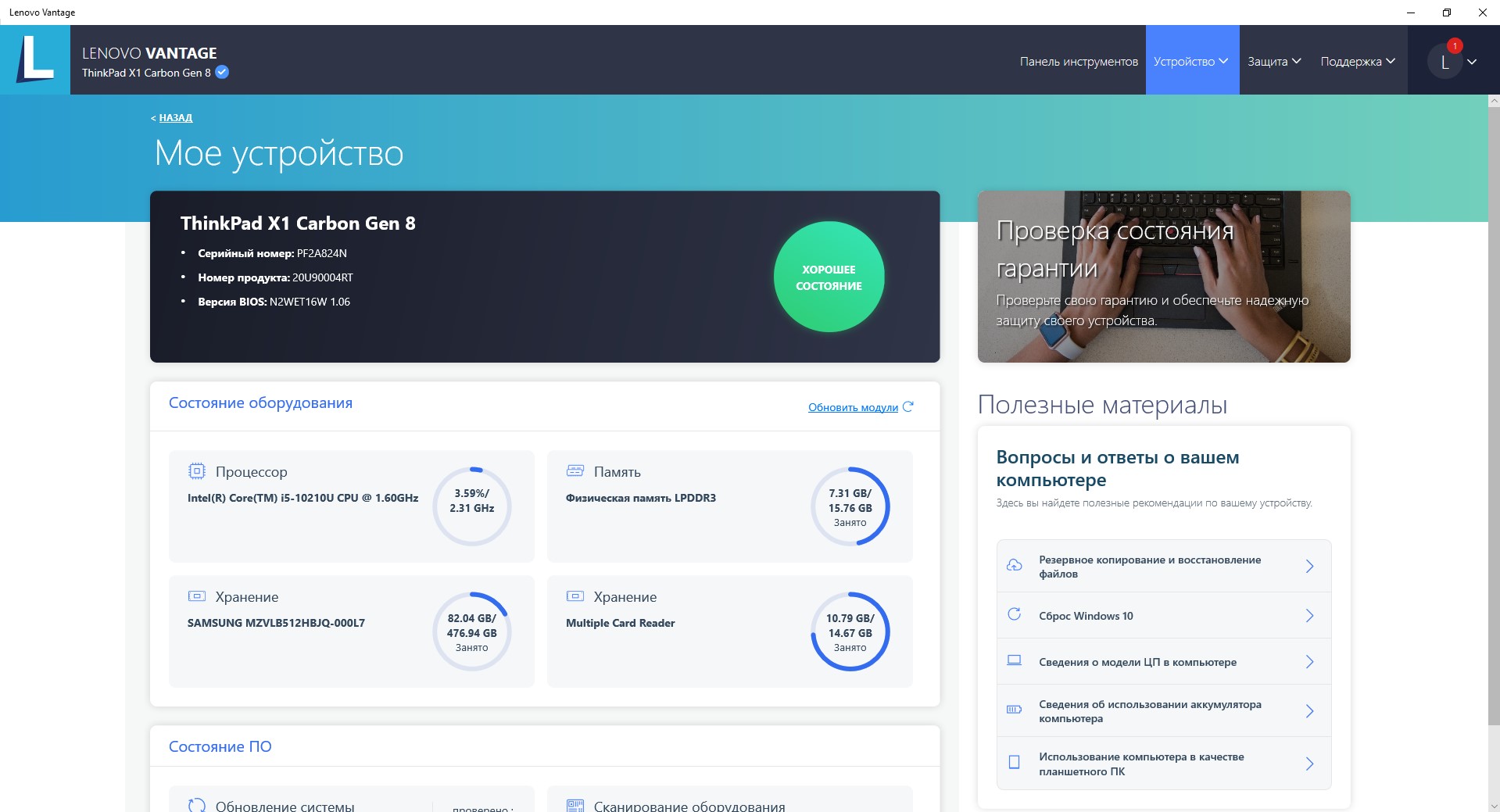Open Сведения об использовании аккумулятора item
Image resolution: width=1500 pixels, height=812 pixels.
pos(1164,711)
